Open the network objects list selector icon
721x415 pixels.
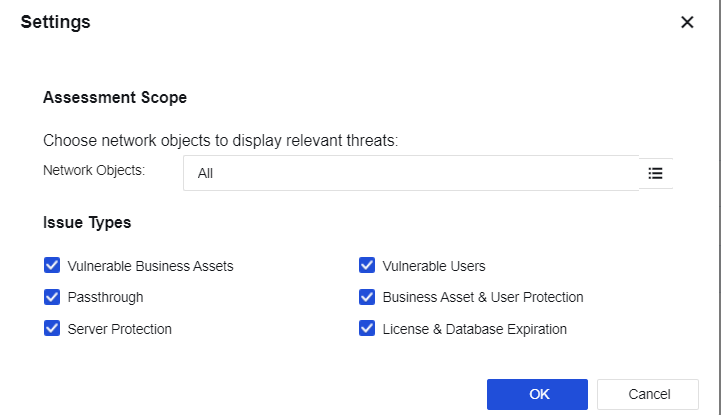pyautogui.click(x=655, y=173)
